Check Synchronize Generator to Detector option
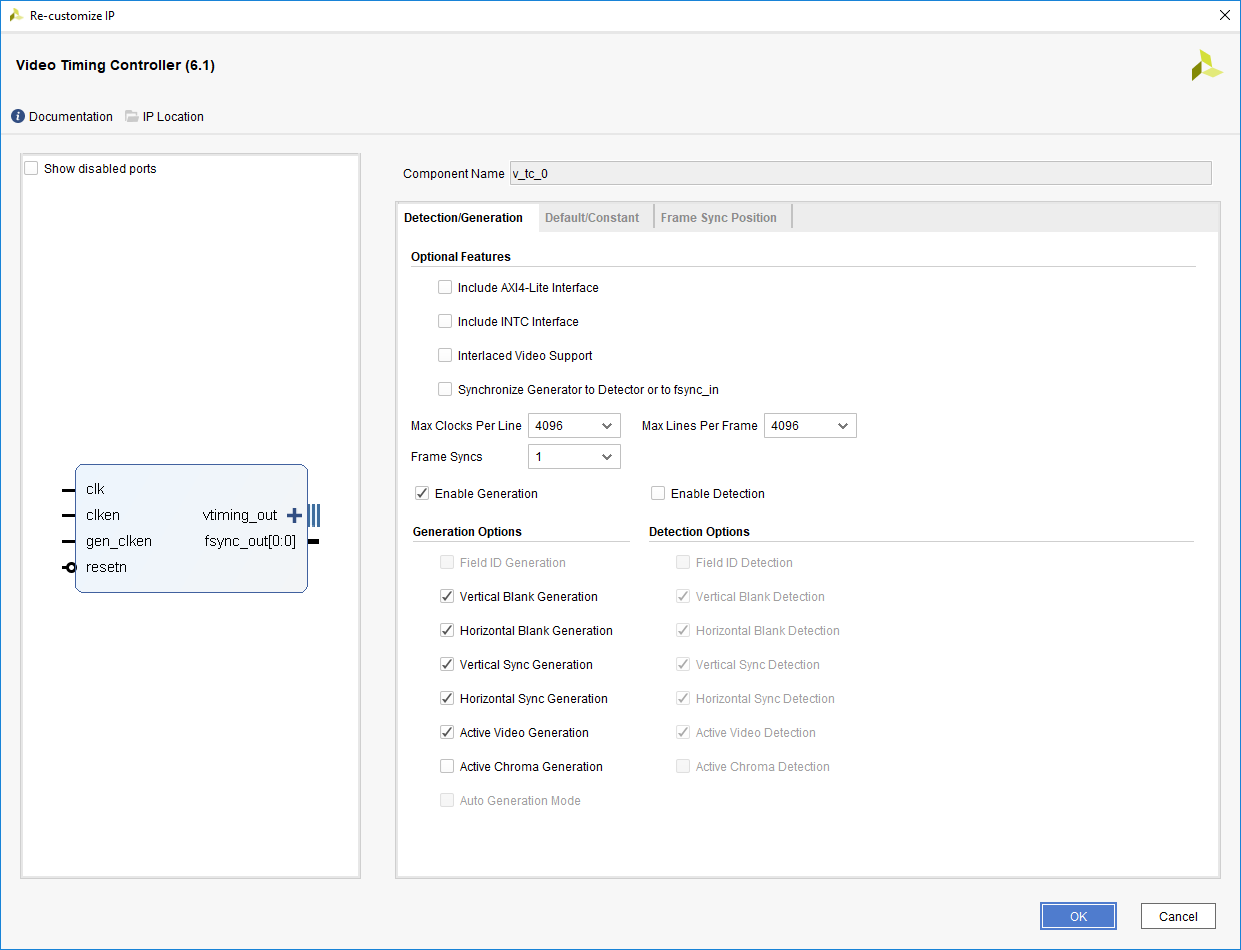The image size is (1241, 950). (445, 389)
